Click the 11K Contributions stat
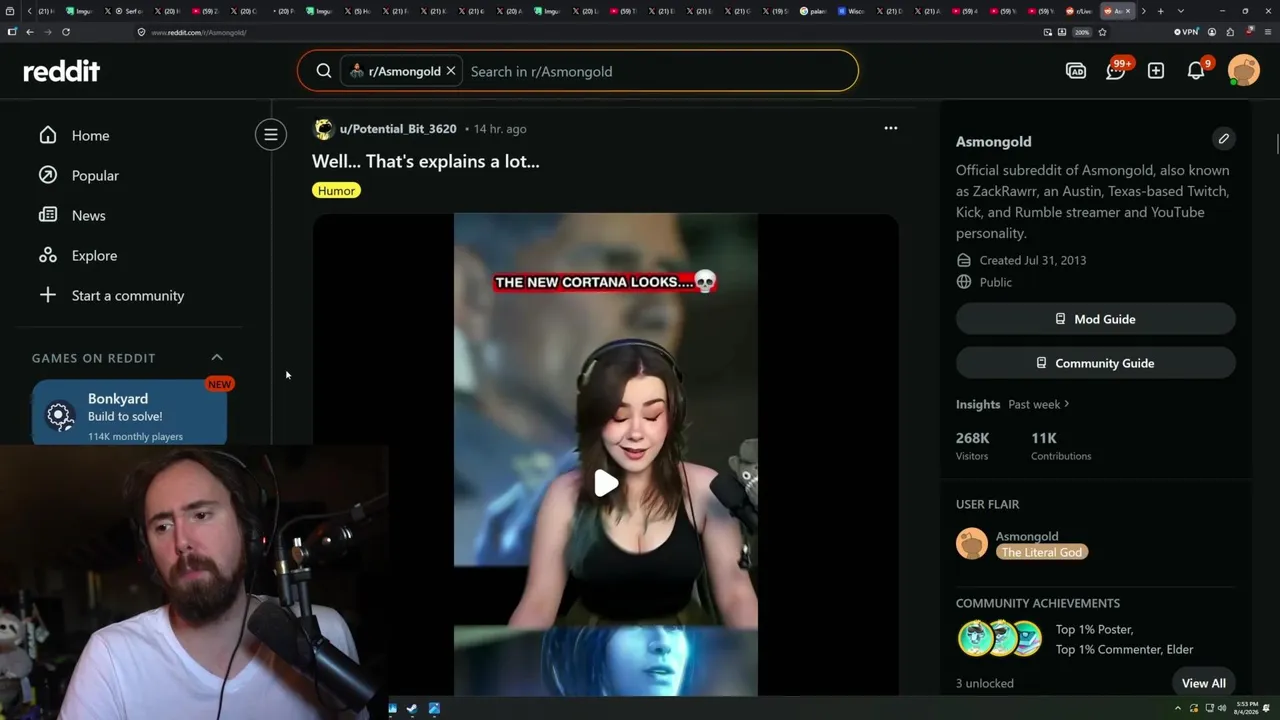The height and width of the screenshot is (720, 1280). (x=1061, y=445)
